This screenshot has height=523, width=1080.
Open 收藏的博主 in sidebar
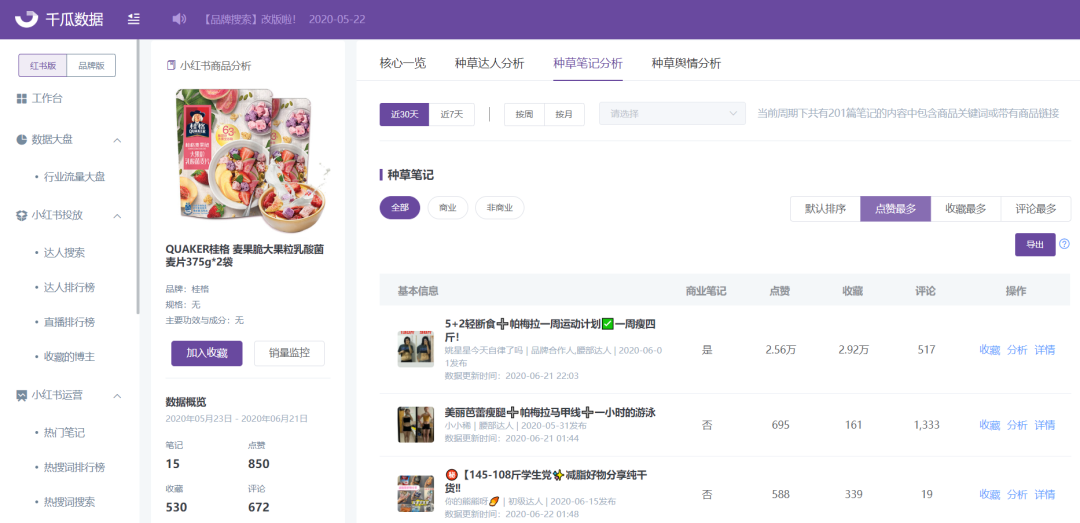click(70, 357)
